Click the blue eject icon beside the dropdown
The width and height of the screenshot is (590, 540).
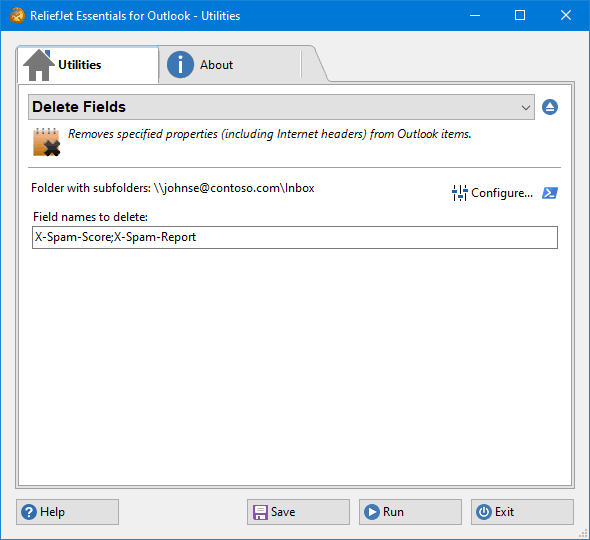tap(550, 107)
